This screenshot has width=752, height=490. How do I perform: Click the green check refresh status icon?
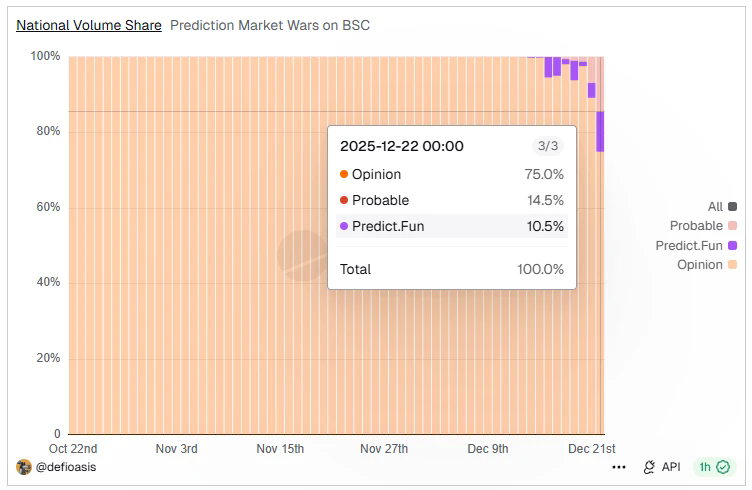click(x=723, y=467)
